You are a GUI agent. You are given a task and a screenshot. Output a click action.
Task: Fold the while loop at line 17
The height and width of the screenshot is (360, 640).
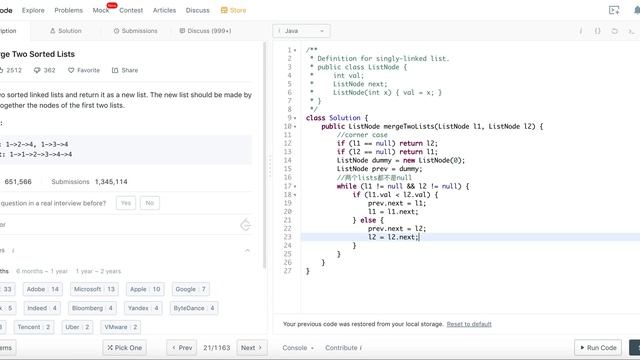[295, 186]
